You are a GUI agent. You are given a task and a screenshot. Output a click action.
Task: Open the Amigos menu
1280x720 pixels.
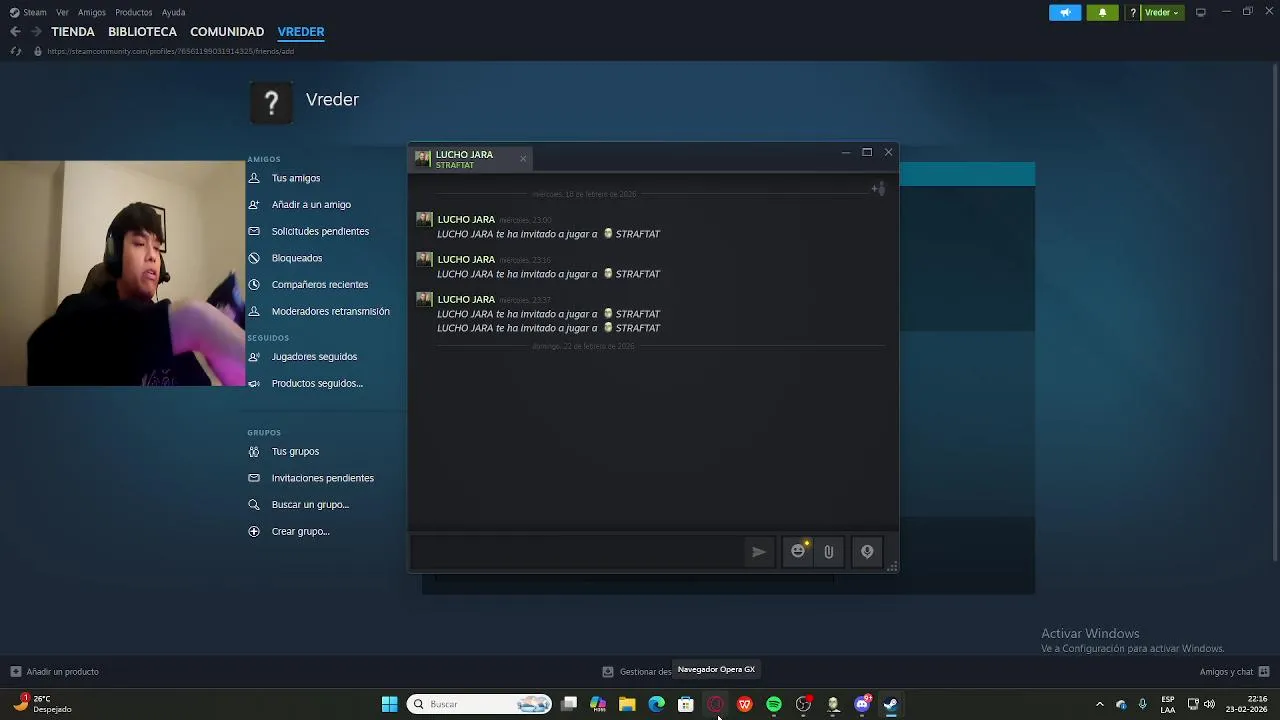point(92,12)
